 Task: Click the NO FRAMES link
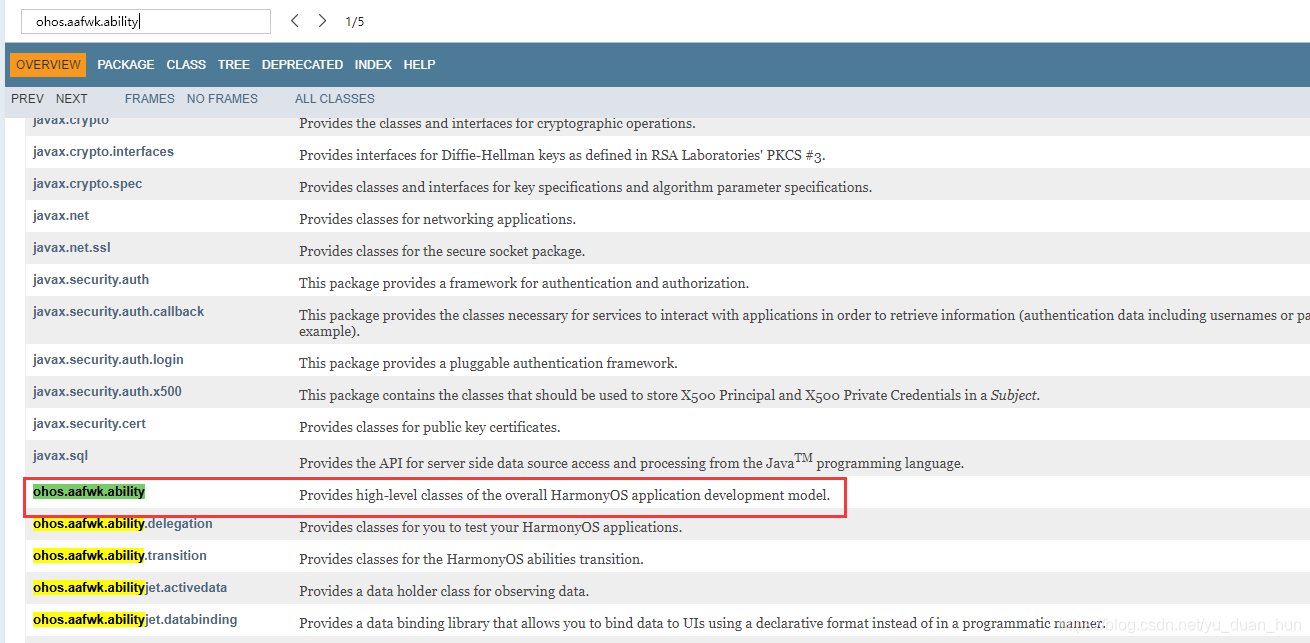click(x=222, y=99)
